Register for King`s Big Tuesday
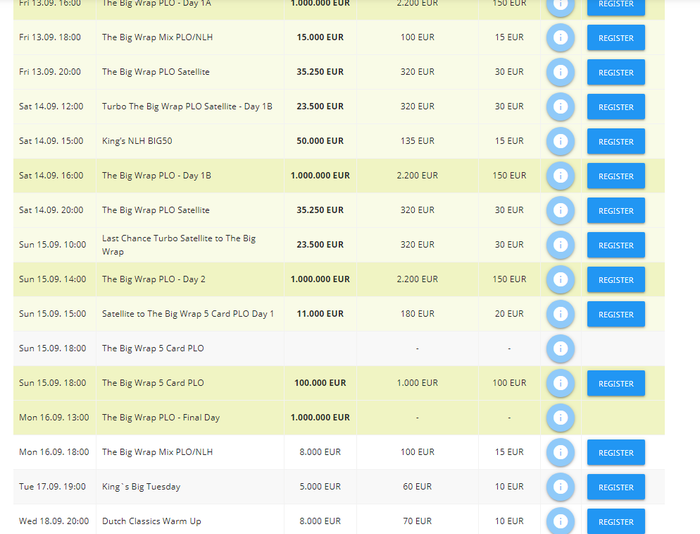 (x=616, y=487)
